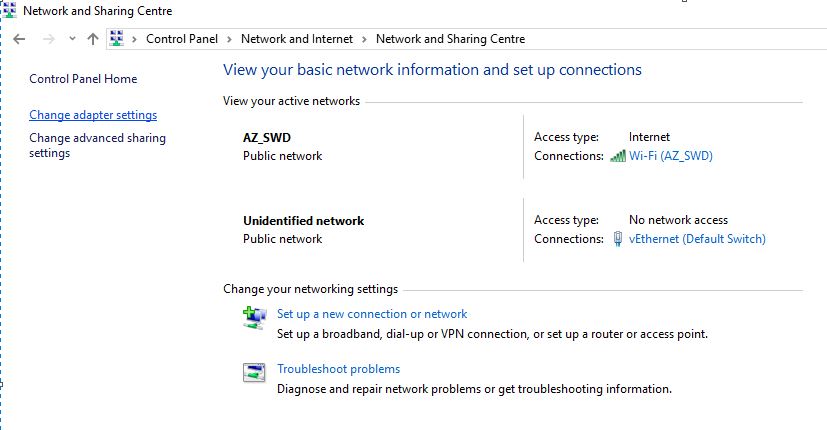Expand the chevron after Control Panel breadcrumb

229,39
